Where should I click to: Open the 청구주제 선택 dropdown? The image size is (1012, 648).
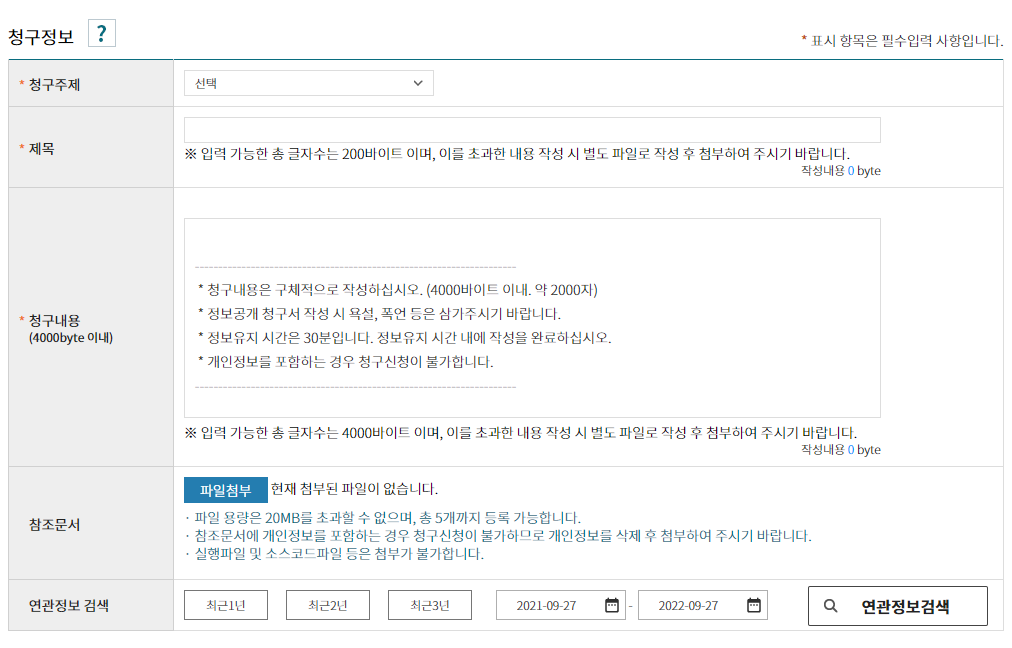(308, 83)
